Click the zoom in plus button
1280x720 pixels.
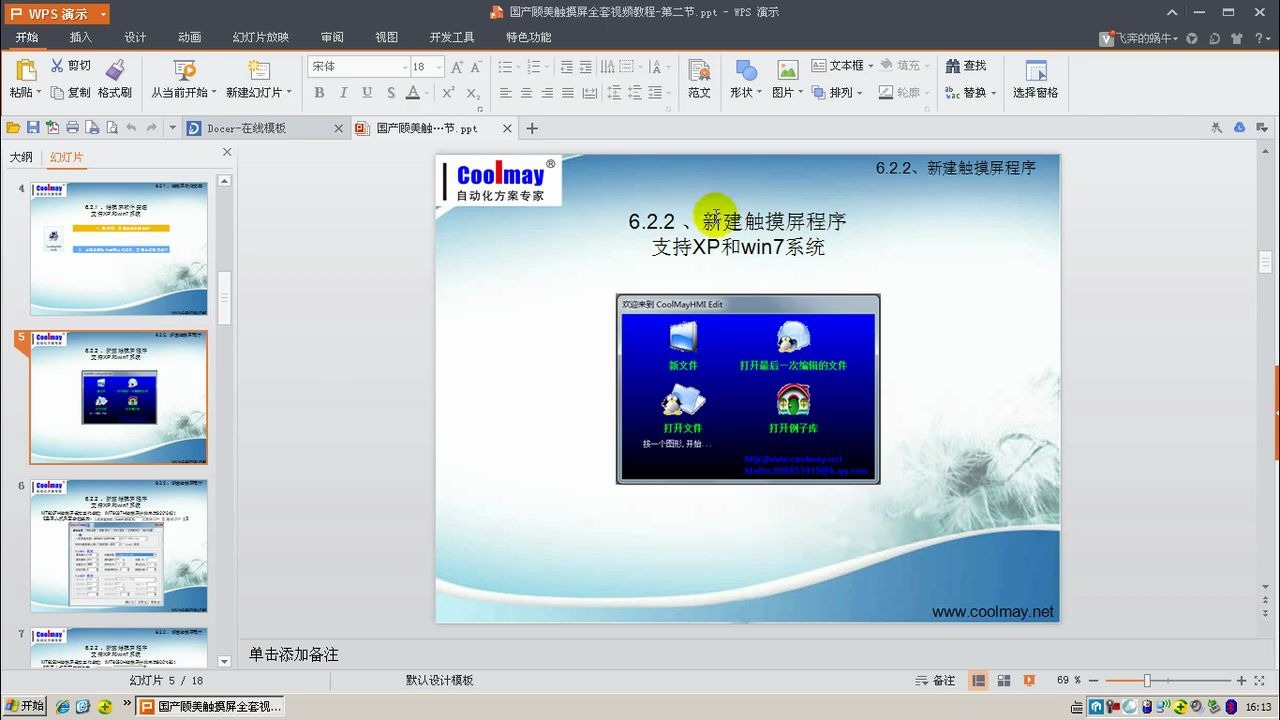coord(1242,680)
